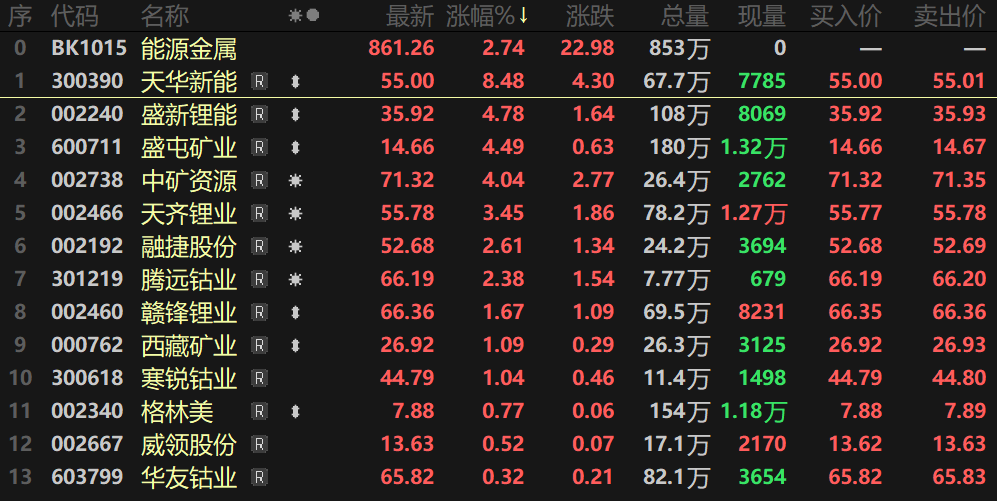Click the diamond marker icon for 赣锋锂业
997x501 pixels.
click(295, 313)
